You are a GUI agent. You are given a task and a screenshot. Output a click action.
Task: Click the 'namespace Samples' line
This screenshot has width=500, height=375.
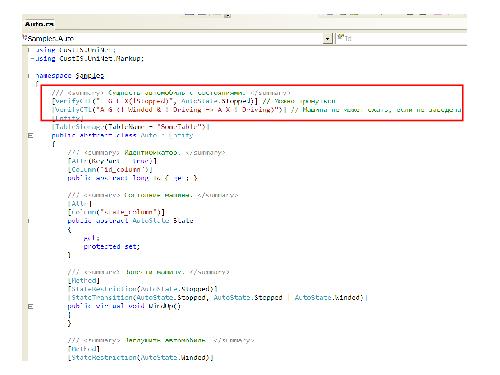pos(70,76)
